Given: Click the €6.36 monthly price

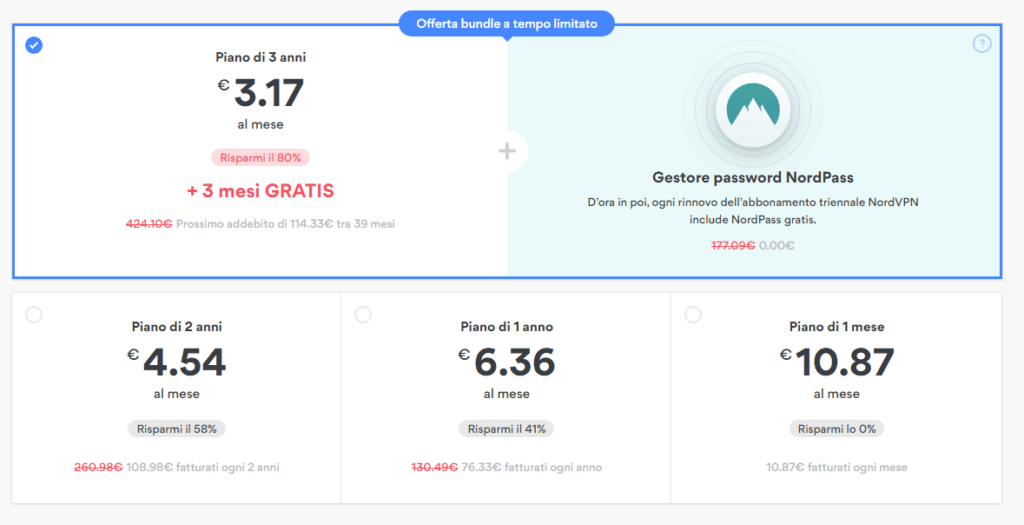Looking at the screenshot, I should pos(507,362).
